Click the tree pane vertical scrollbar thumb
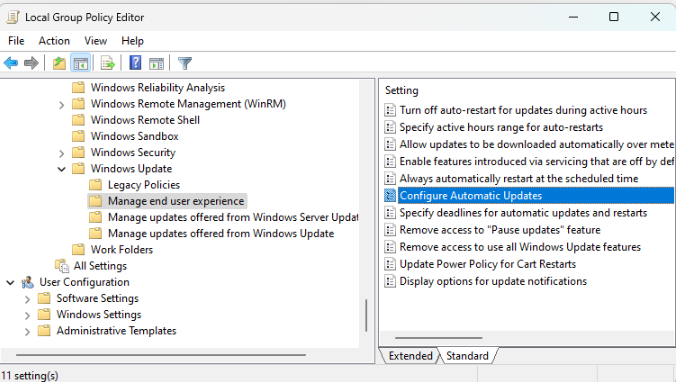The image size is (680, 382). pos(366,315)
